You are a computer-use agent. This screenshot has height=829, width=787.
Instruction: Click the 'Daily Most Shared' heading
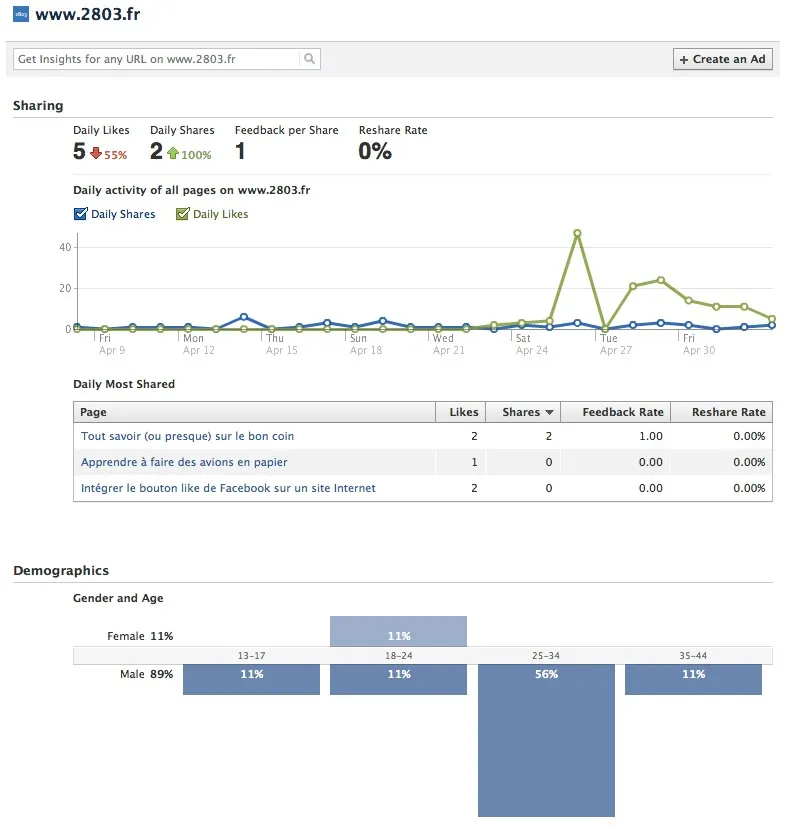(124, 384)
